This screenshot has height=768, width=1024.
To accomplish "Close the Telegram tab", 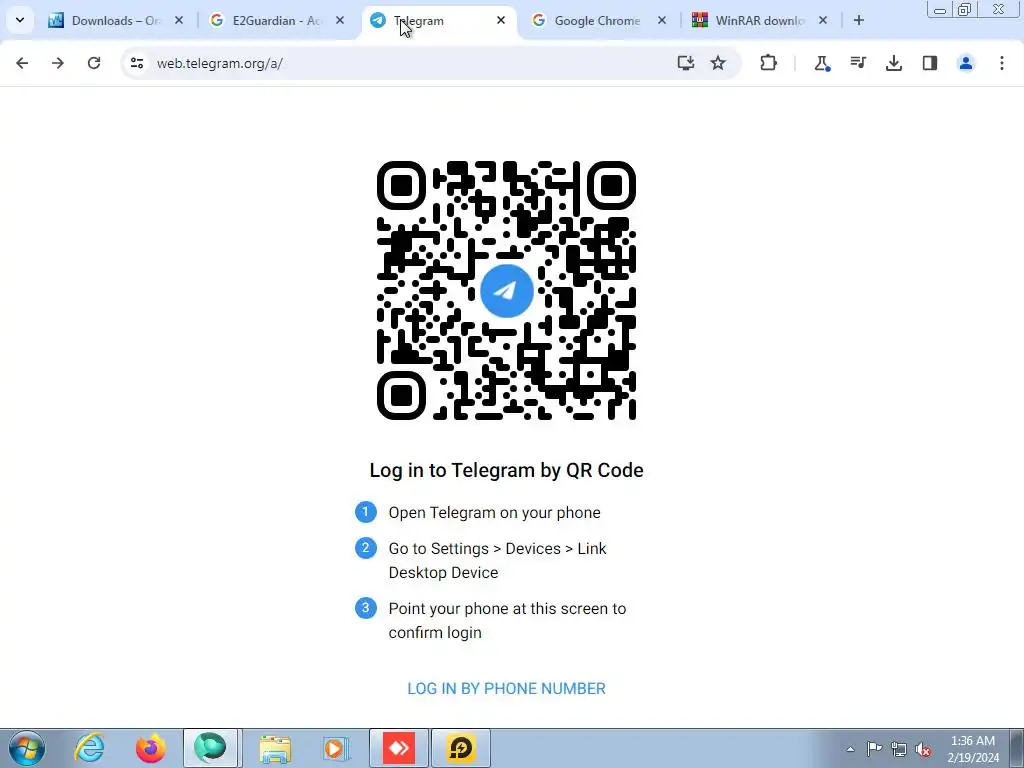I will tap(501, 21).
